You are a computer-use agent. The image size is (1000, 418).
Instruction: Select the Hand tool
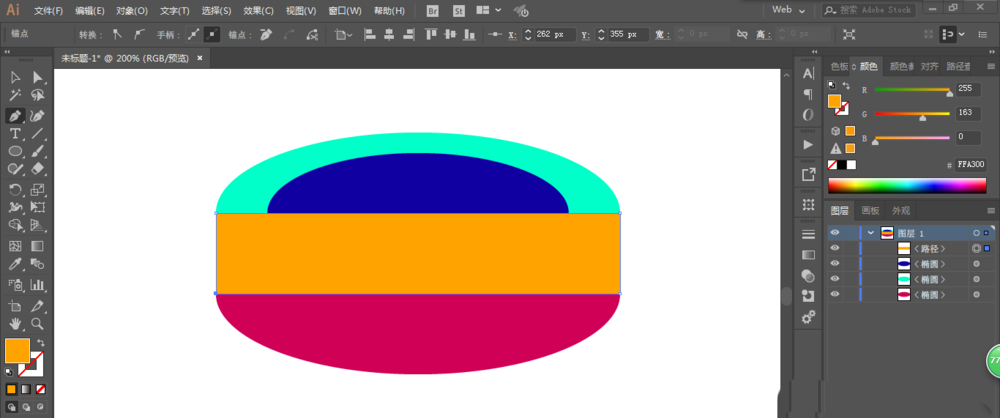coord(16,323)
